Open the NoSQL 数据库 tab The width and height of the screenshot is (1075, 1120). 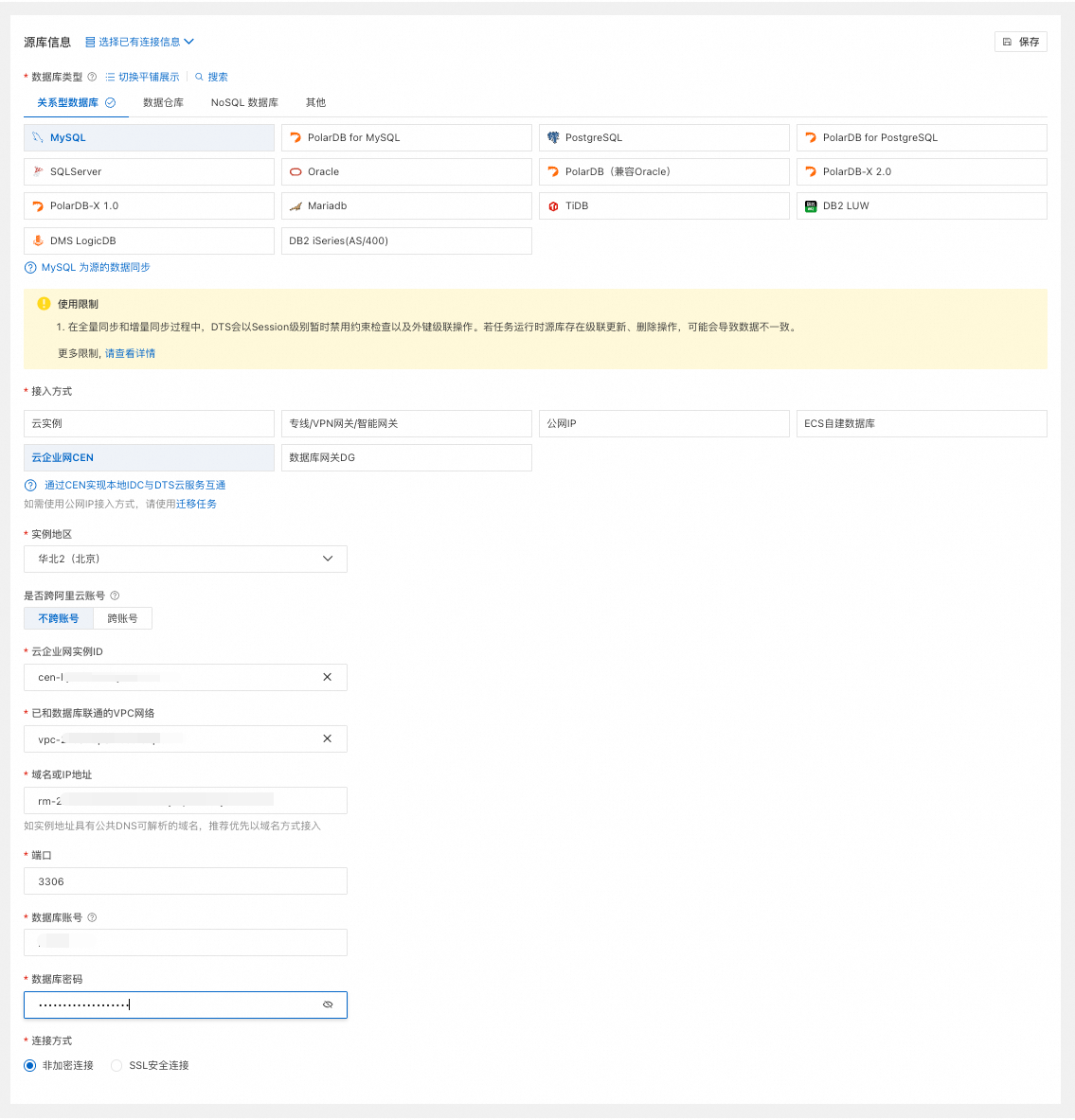click(x=244, y=103)
